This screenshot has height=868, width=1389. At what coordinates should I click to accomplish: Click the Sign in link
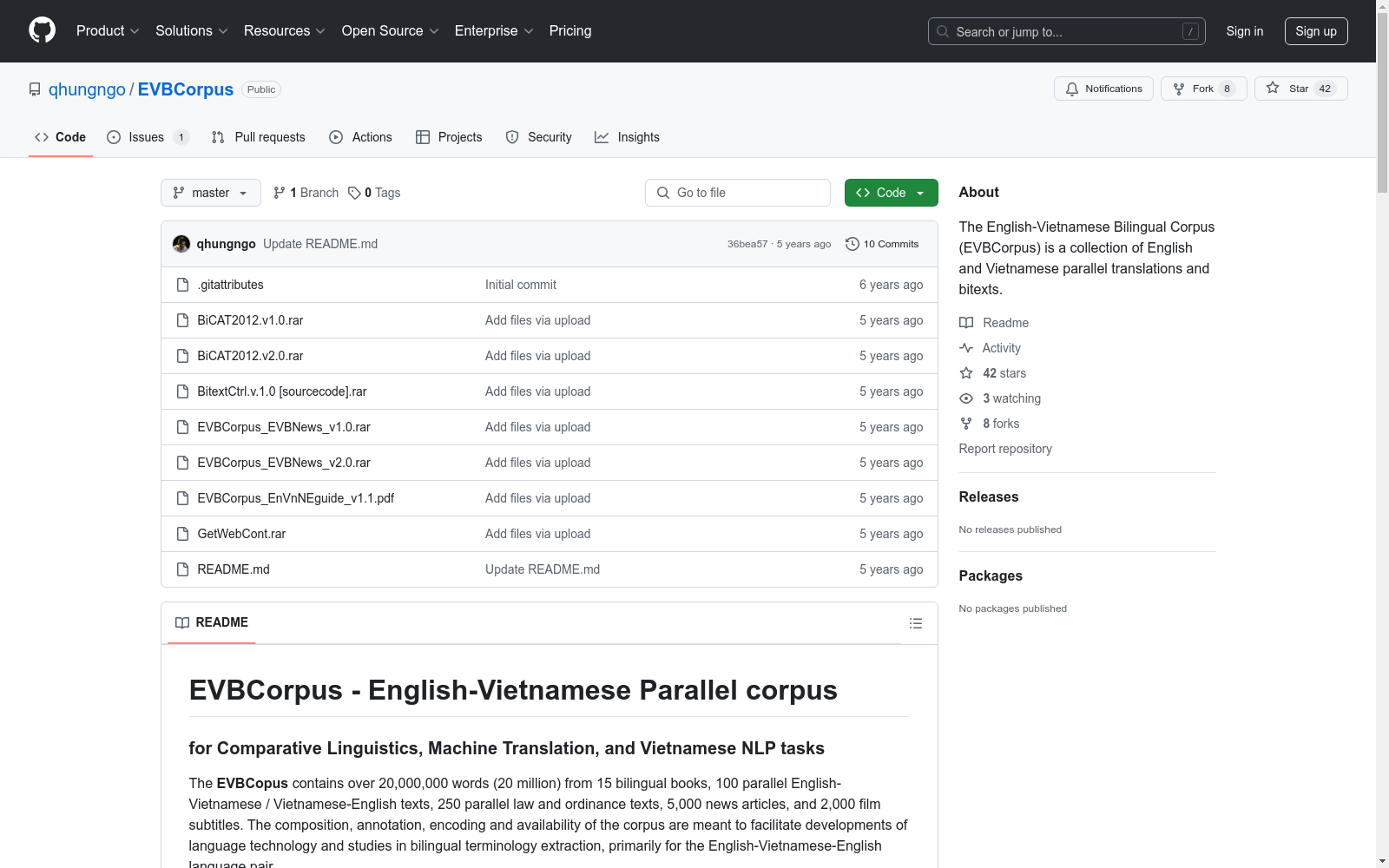pos(1244,31)
